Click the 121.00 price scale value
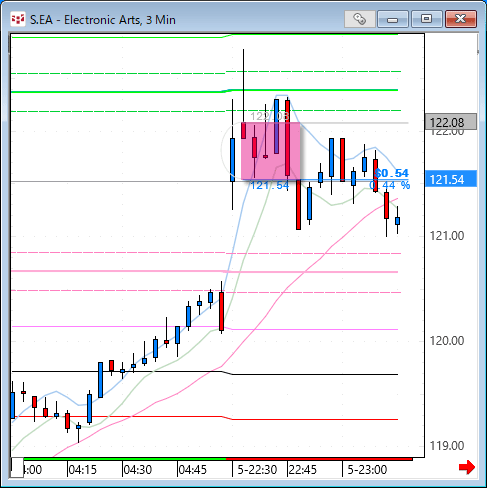The height and width of the screenshot is (488, 487). [447, 236]
